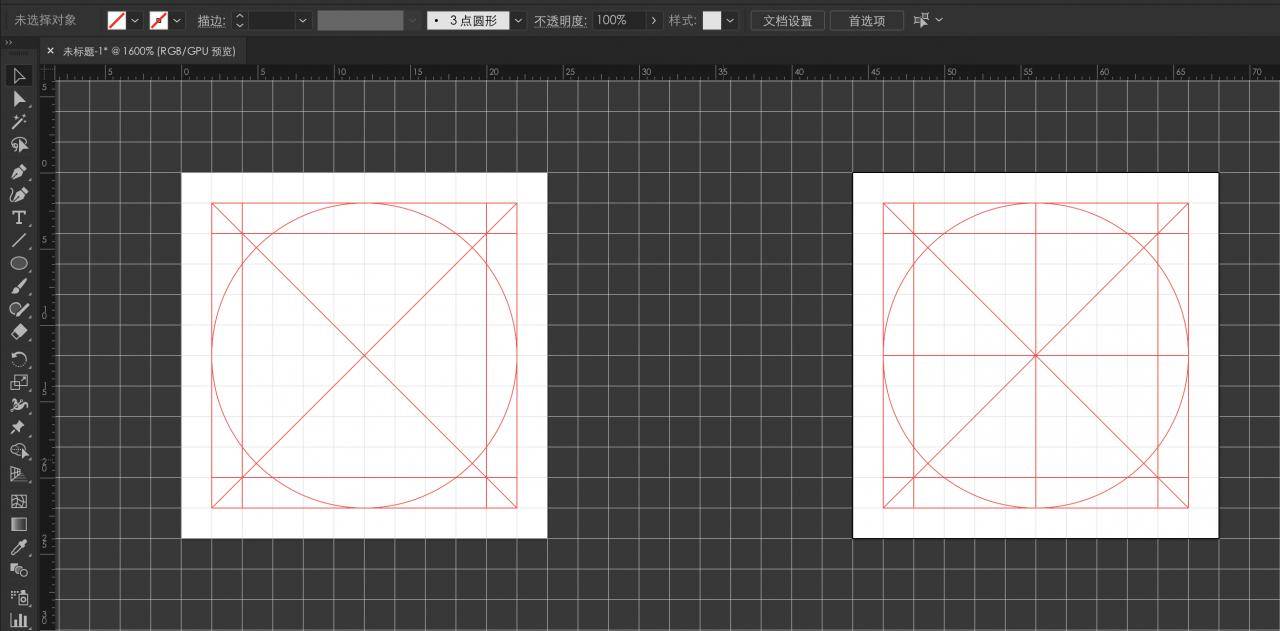This screenshot has height=631, width=1280.
Task: Select the Magic Wand tool
Action: 18,122
